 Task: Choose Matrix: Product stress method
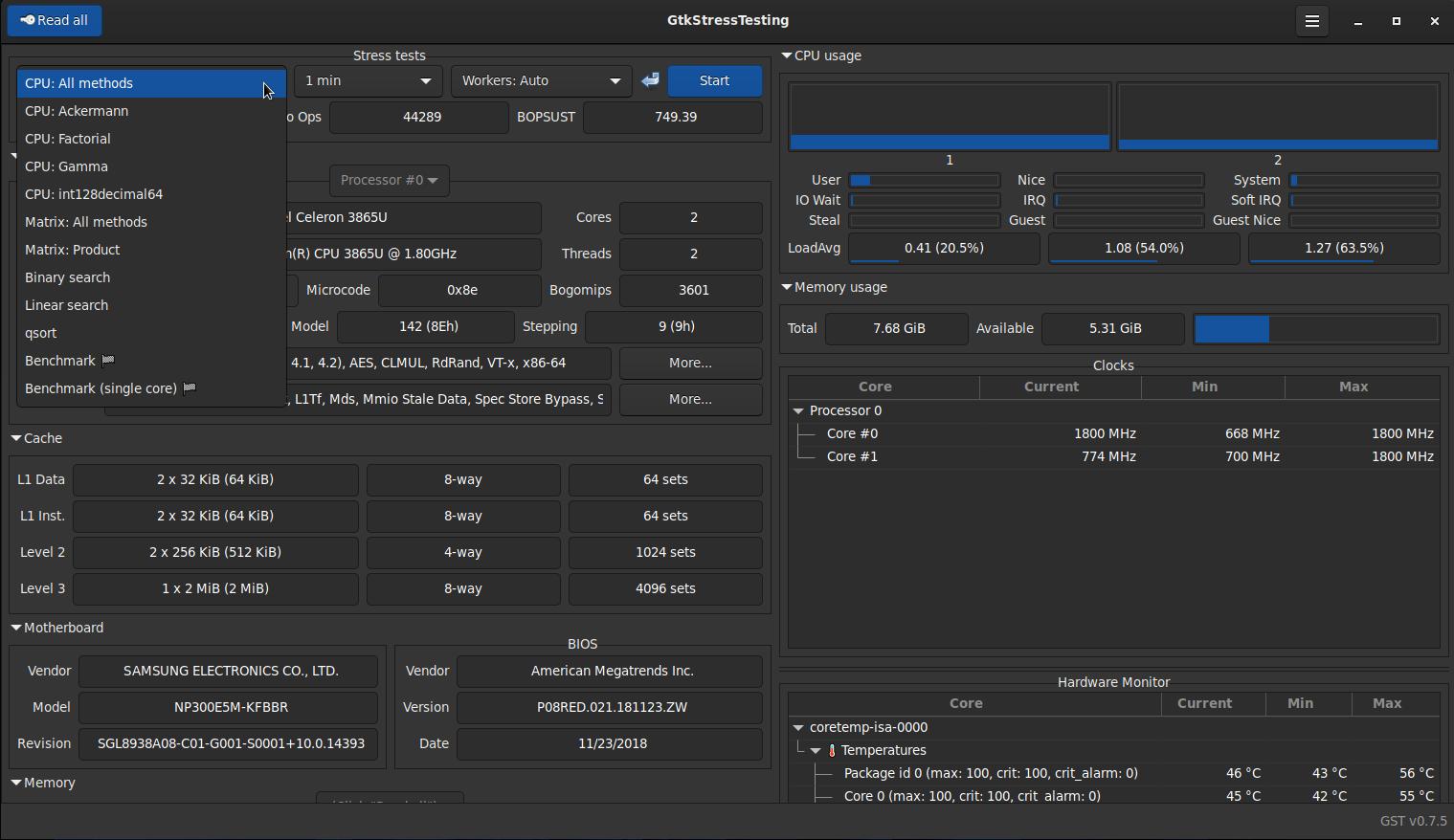(73, 250)
